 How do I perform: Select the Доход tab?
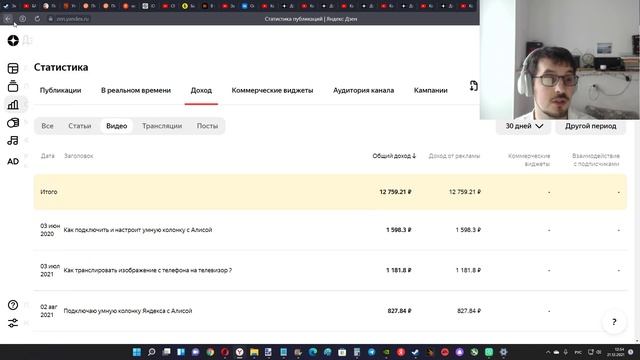[x=201, y=90]
